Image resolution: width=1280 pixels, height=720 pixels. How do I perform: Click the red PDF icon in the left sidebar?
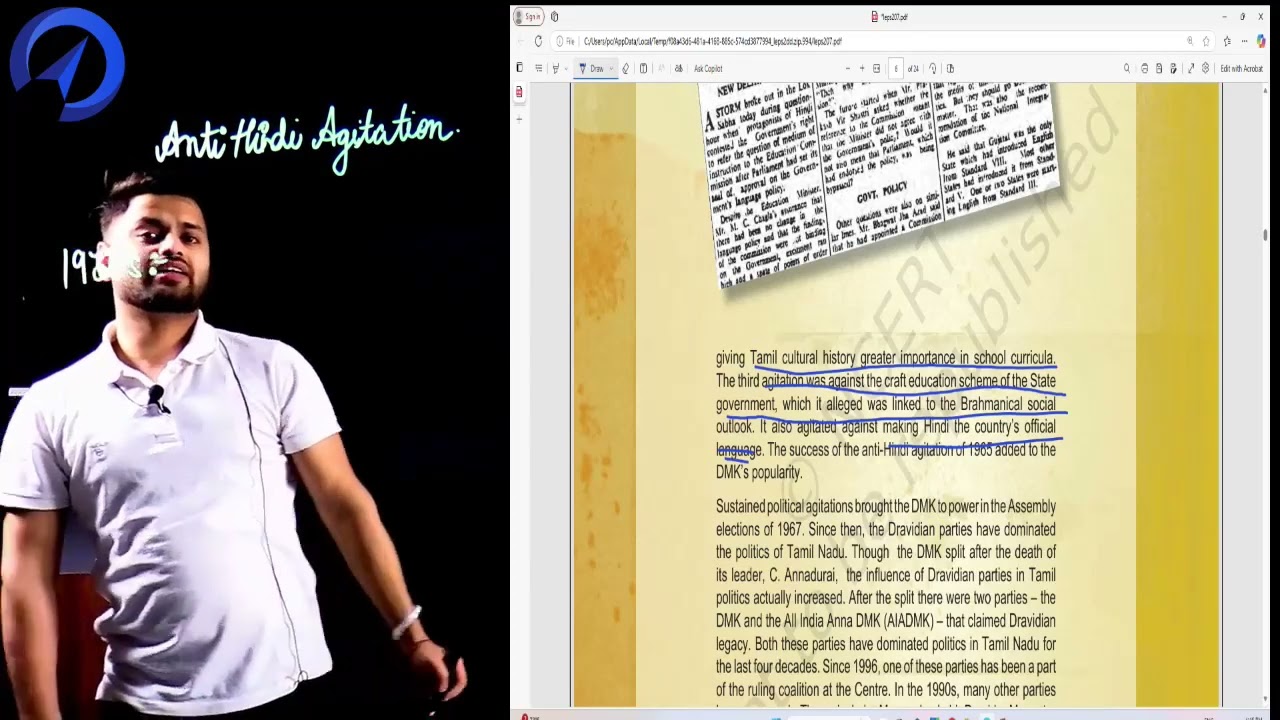click(519, 93)
